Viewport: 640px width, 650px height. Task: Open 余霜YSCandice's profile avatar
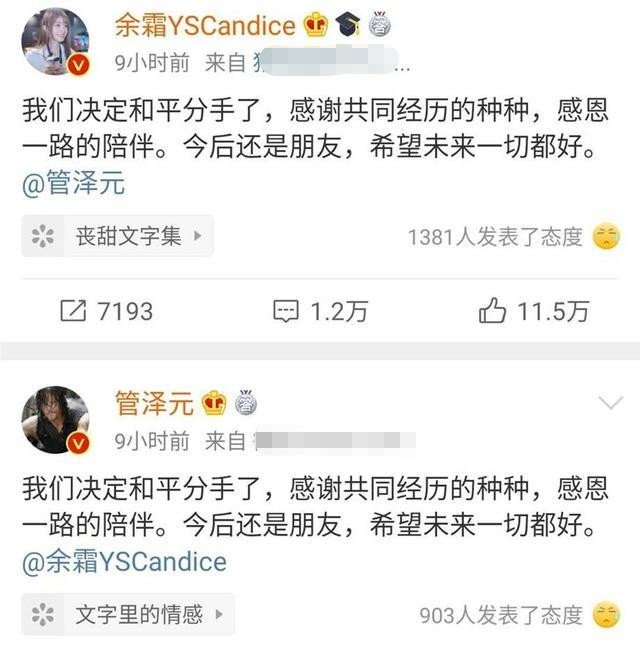pyautogui.click(x=55, y=41)
